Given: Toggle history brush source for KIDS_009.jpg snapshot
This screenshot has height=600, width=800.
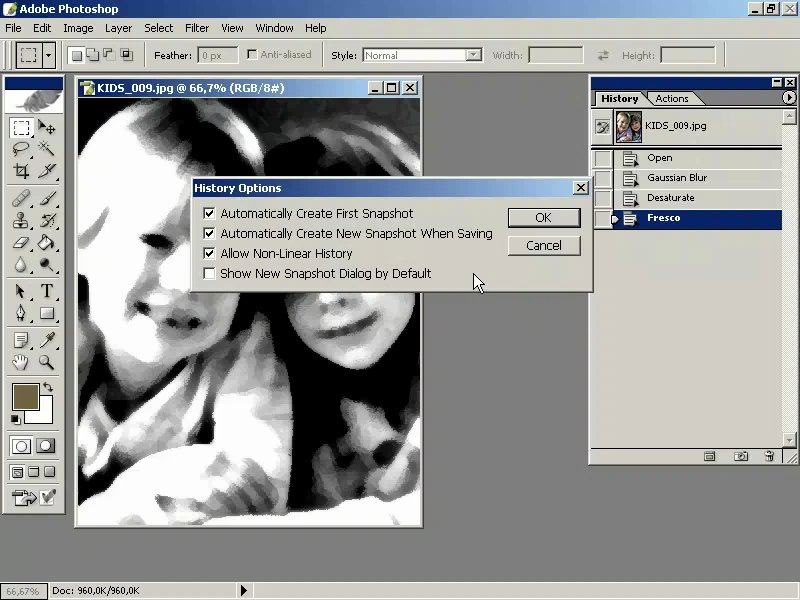Looking at the screenshot, I should [603, 127].
